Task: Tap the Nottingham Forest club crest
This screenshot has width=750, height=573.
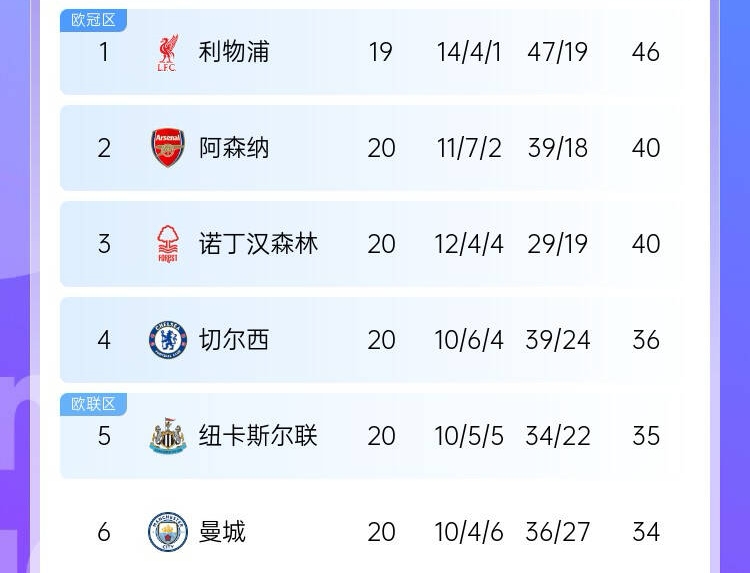Action: click(168, 244)
